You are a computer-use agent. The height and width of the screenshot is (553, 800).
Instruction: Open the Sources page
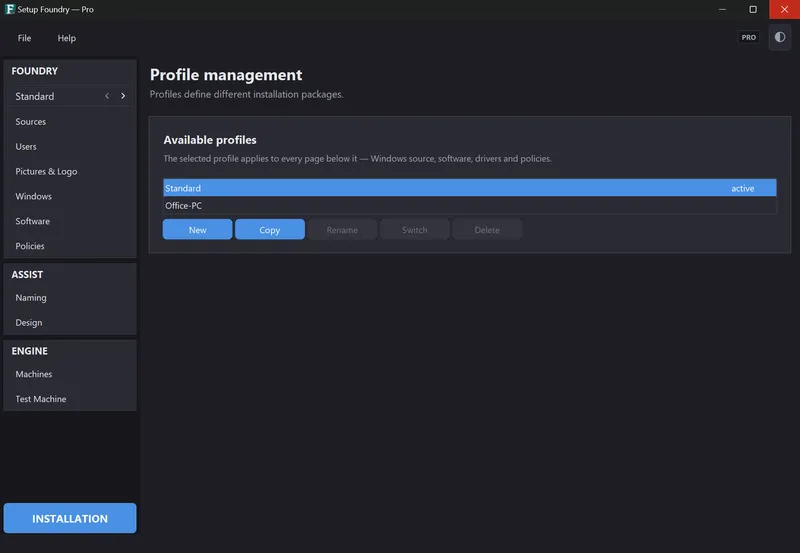click(70, 121)
